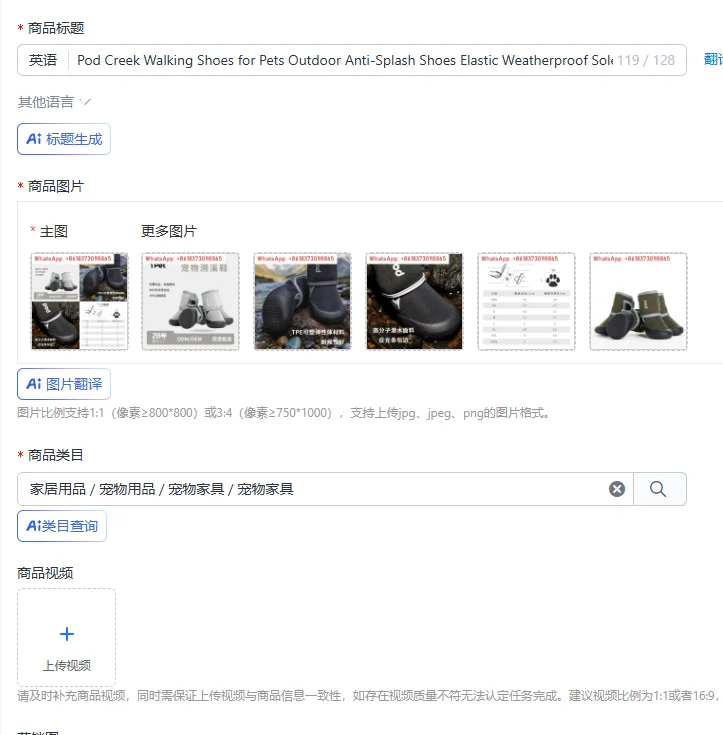Click the AI 标题生成 button
723x735 pixels.
[64, 139]
